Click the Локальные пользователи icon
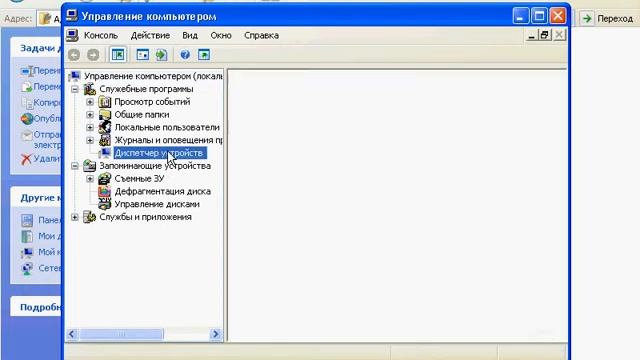Screen dimensions: 640x360 (x=105, y=127)
